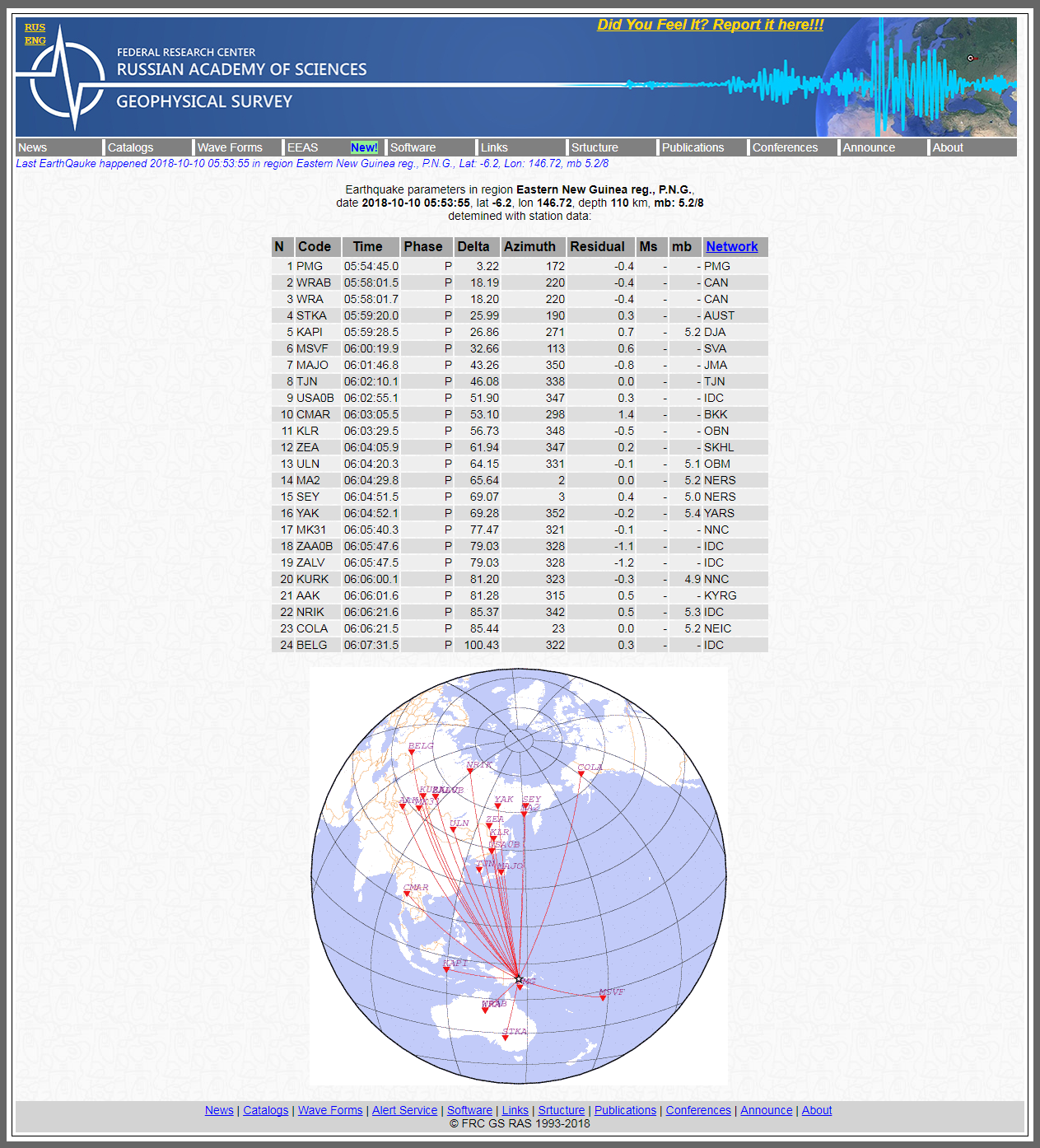Open footer Publications link
1040x1148 pixels.
[x=626, y=1110]
